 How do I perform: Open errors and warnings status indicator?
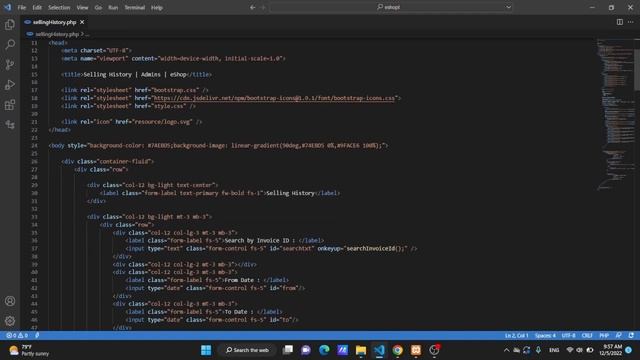point(17,336)
